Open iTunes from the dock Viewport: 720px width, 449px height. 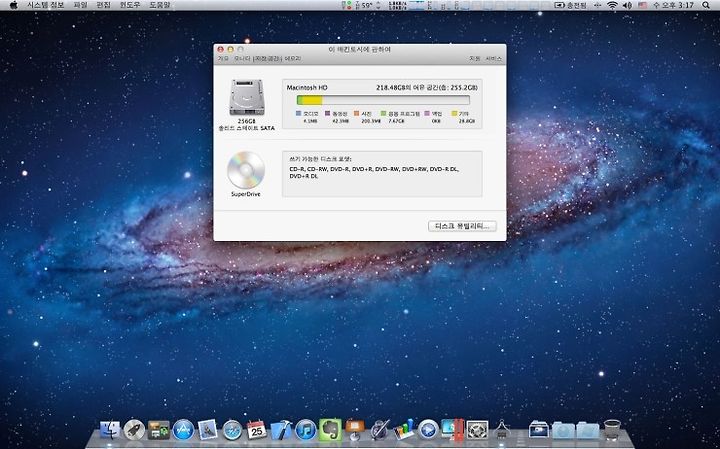306,430
